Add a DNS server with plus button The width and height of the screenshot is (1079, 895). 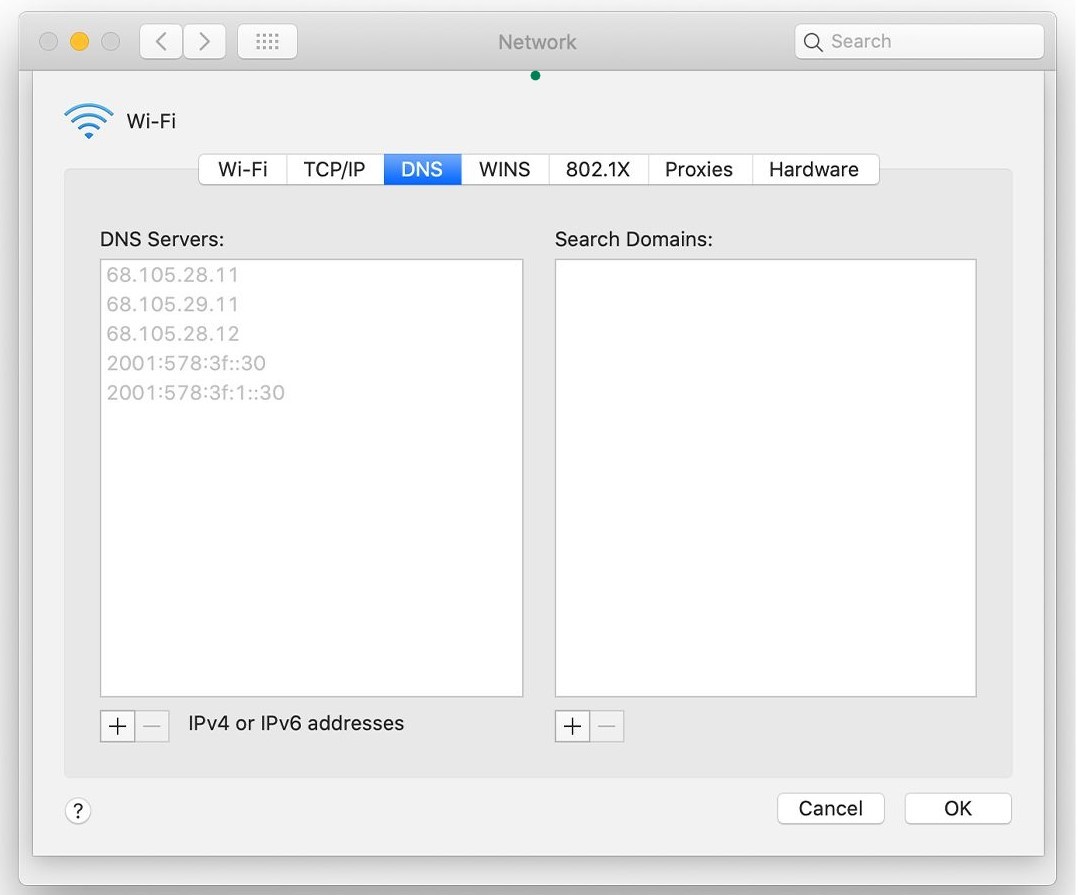[118, 726]
